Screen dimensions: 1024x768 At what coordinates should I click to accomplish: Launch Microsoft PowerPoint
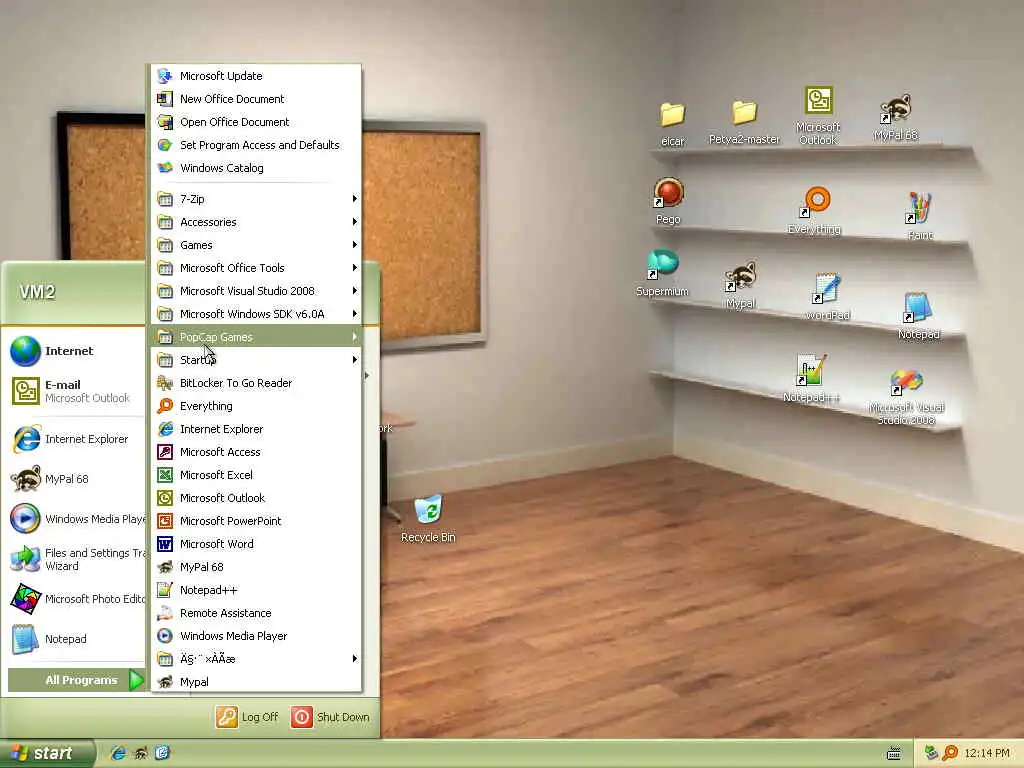tap(257, 521)
